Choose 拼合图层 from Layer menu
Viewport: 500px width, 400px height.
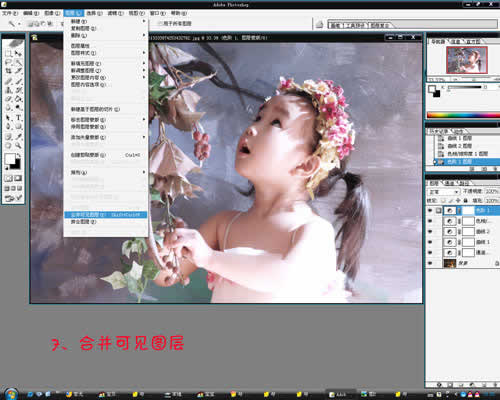tap(105, 222)
